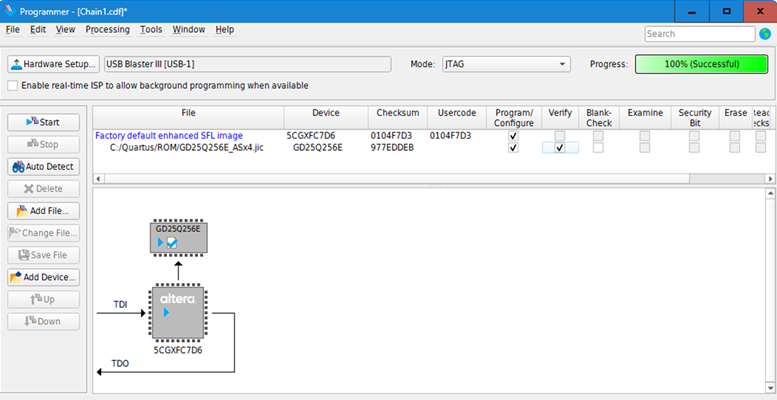The height and width of the screenshot is (400, 777).
Task: Toggle Program/Configure for the factory default SFL image
Action: 513,135
